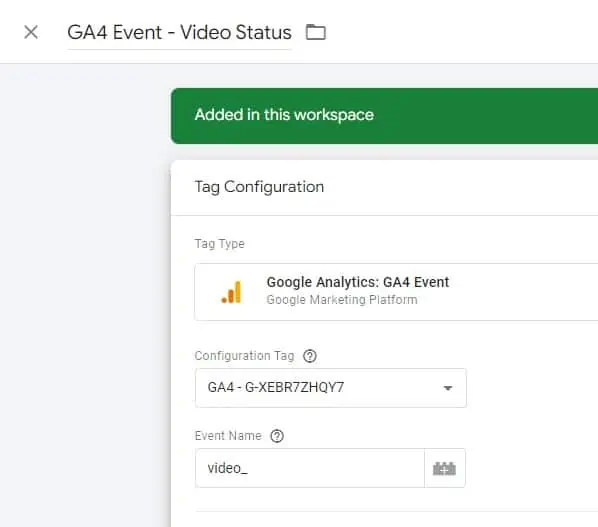
Task: Click the folder icon next to tag name
Action: click(316, 32)
